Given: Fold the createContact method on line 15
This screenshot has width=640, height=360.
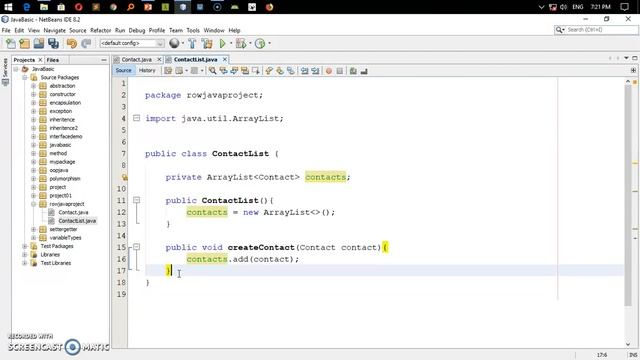Looking at the screenshot, I should tap(136, 247).
